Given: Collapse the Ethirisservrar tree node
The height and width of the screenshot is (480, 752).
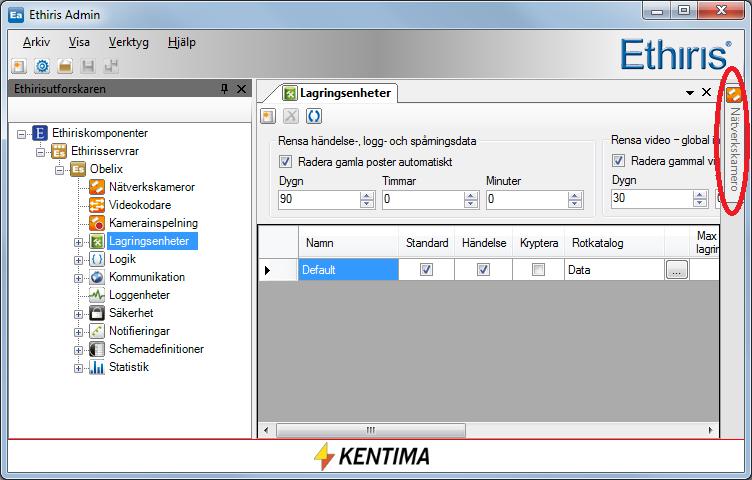Looking at the screenshot, I should (40, 152).
